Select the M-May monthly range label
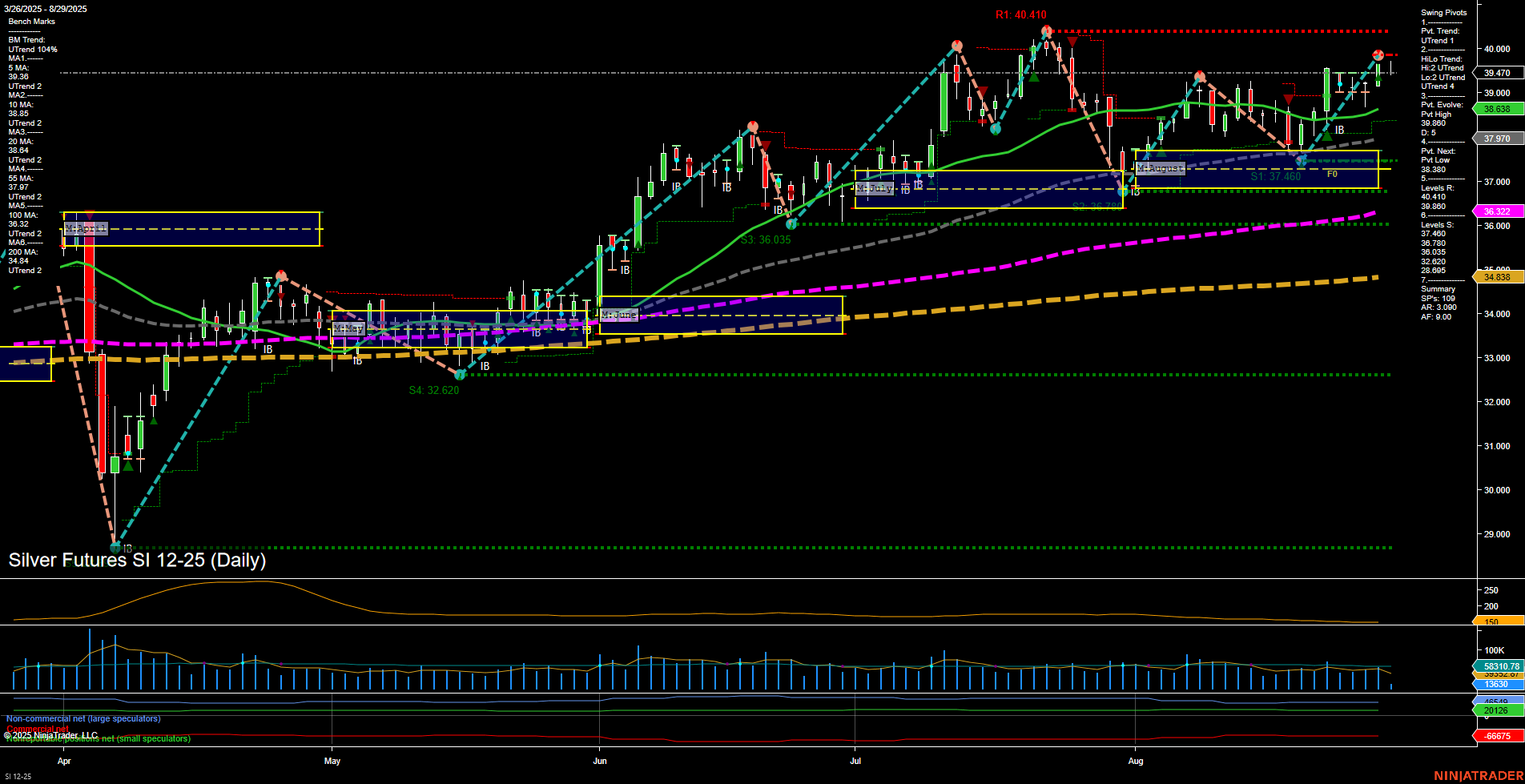 click(348, 328)
